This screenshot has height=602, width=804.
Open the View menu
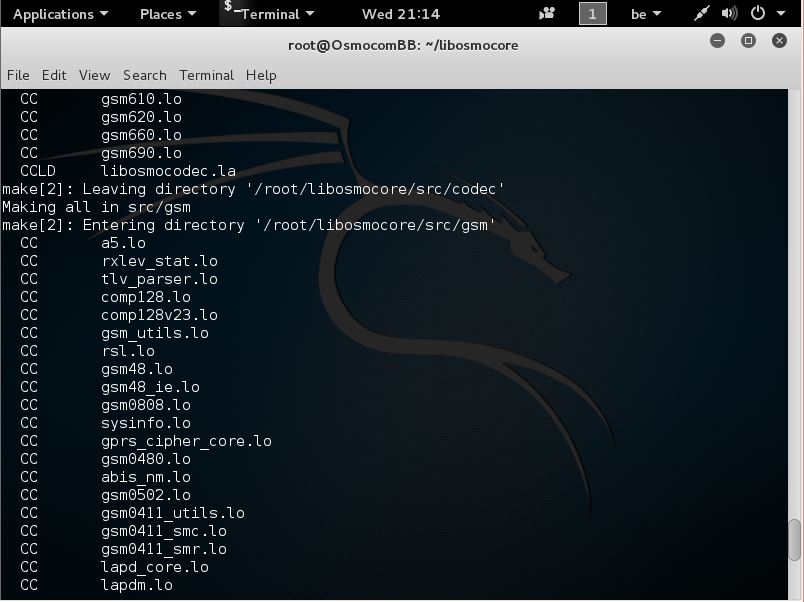(94, 75)
